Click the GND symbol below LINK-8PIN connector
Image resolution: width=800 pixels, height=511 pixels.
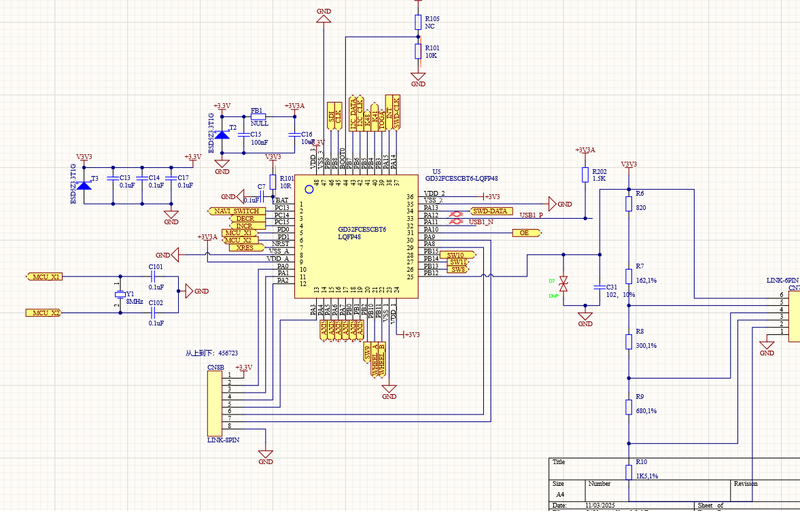coord(265,456)
